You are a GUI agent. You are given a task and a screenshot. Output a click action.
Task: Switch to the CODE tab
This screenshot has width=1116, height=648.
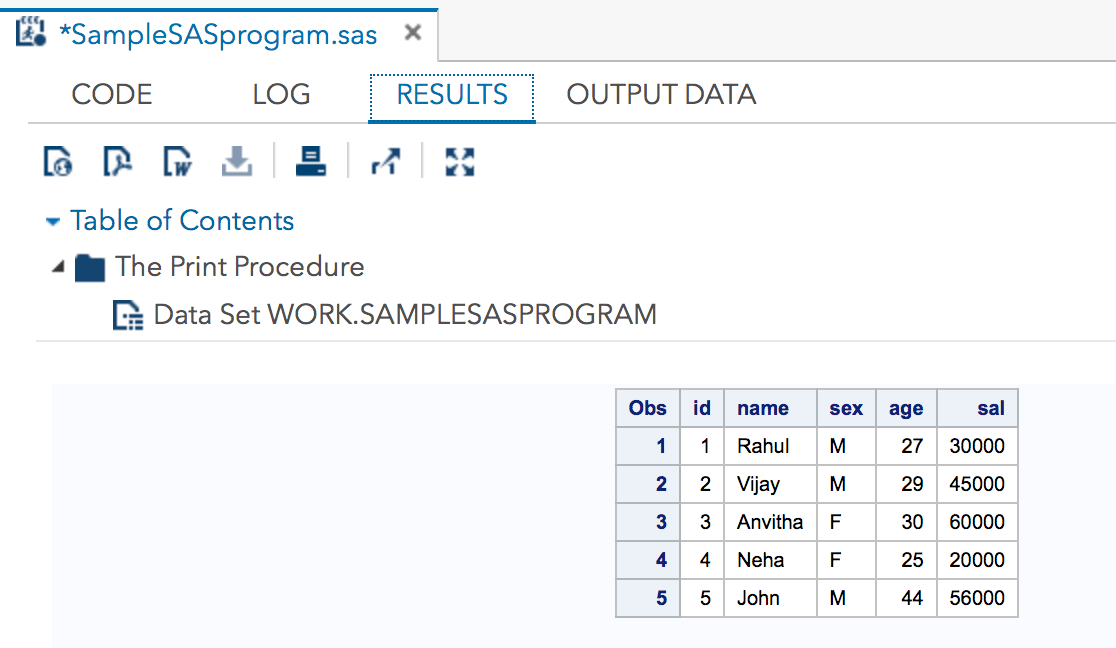[111, 94]
